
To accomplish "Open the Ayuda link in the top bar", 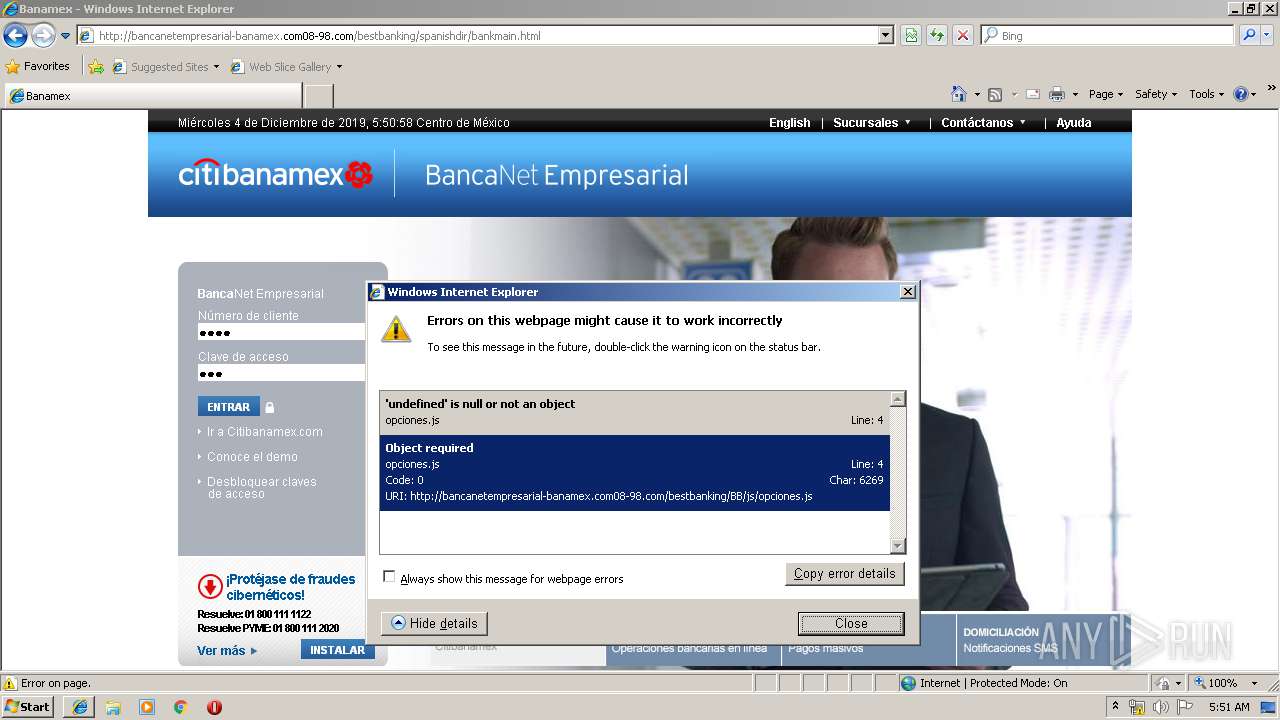I will pyautogui.click(x=1074, y=123).
